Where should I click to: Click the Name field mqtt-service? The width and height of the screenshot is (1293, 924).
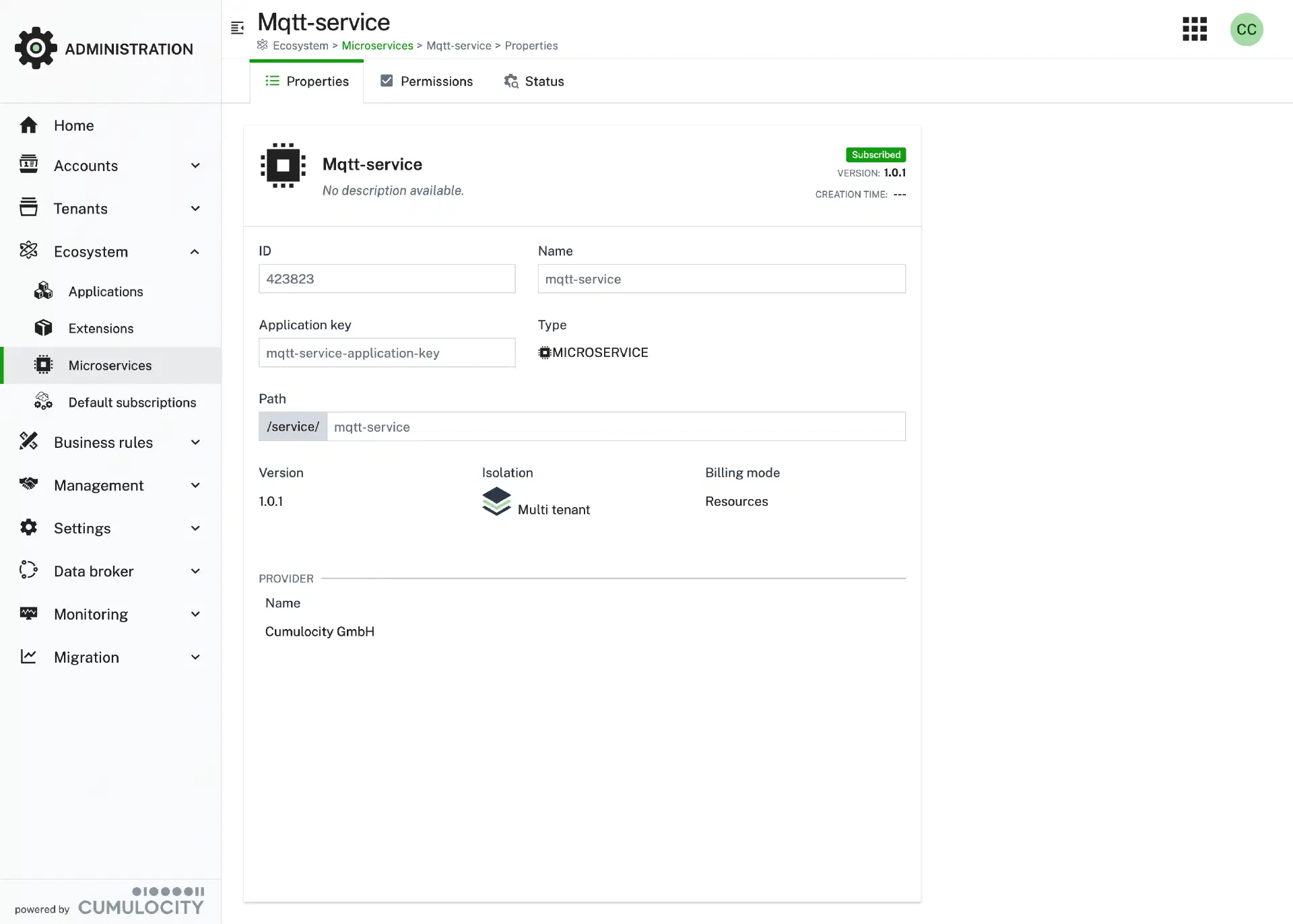pos(722,279)
